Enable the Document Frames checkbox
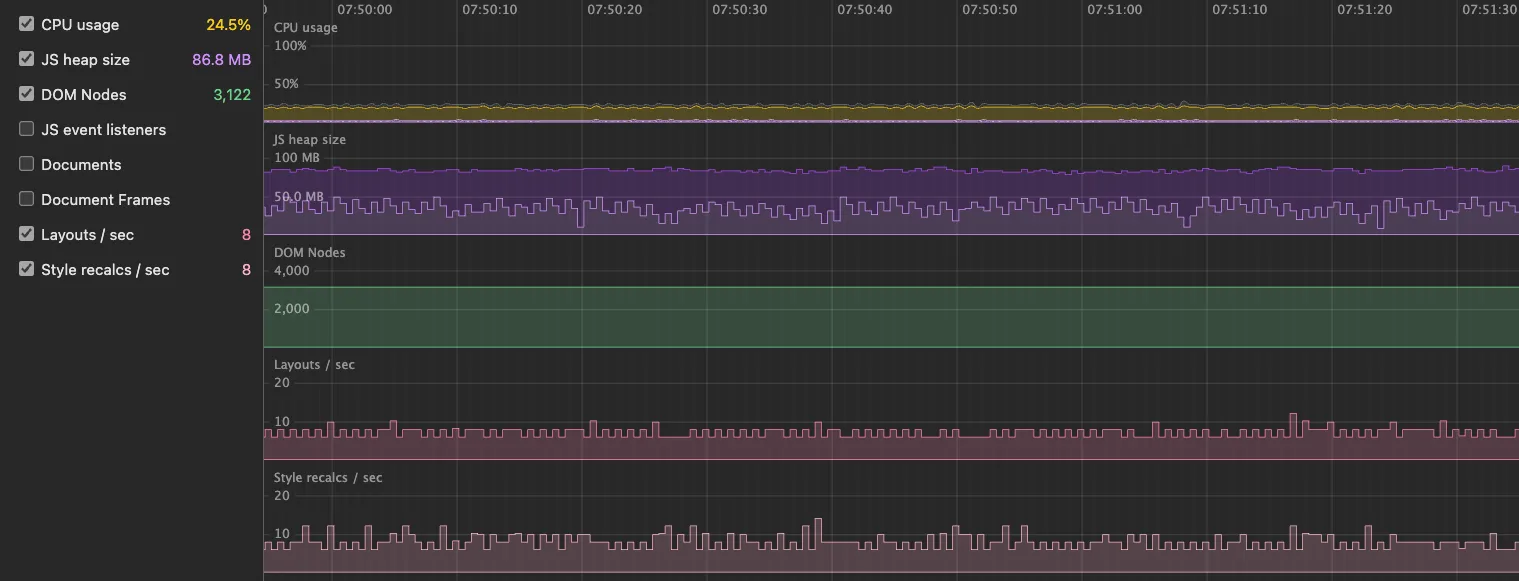Screen dimensions: 1519x581 click(x=27, y=199)
